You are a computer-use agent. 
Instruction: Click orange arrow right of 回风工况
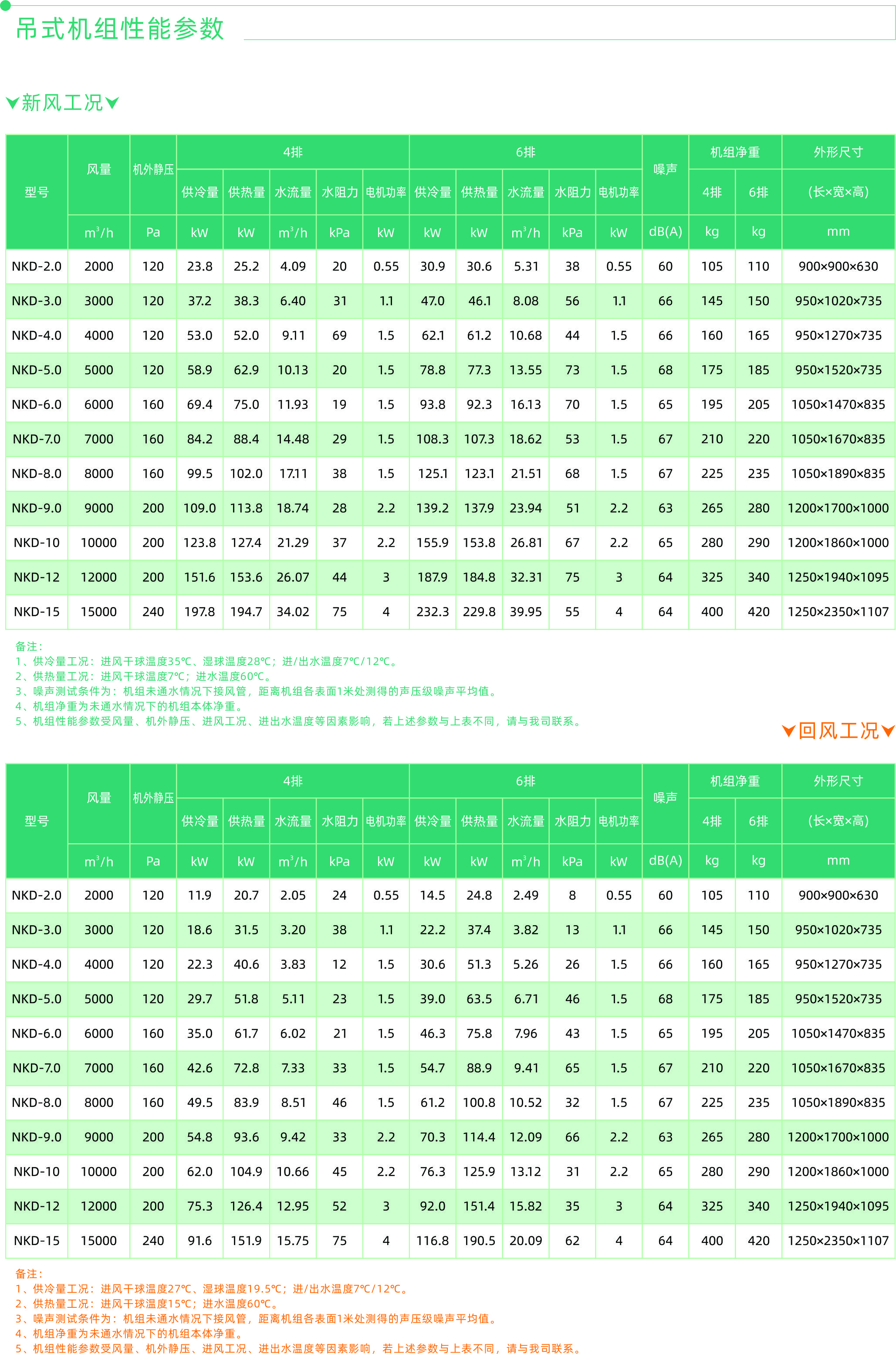888,731
